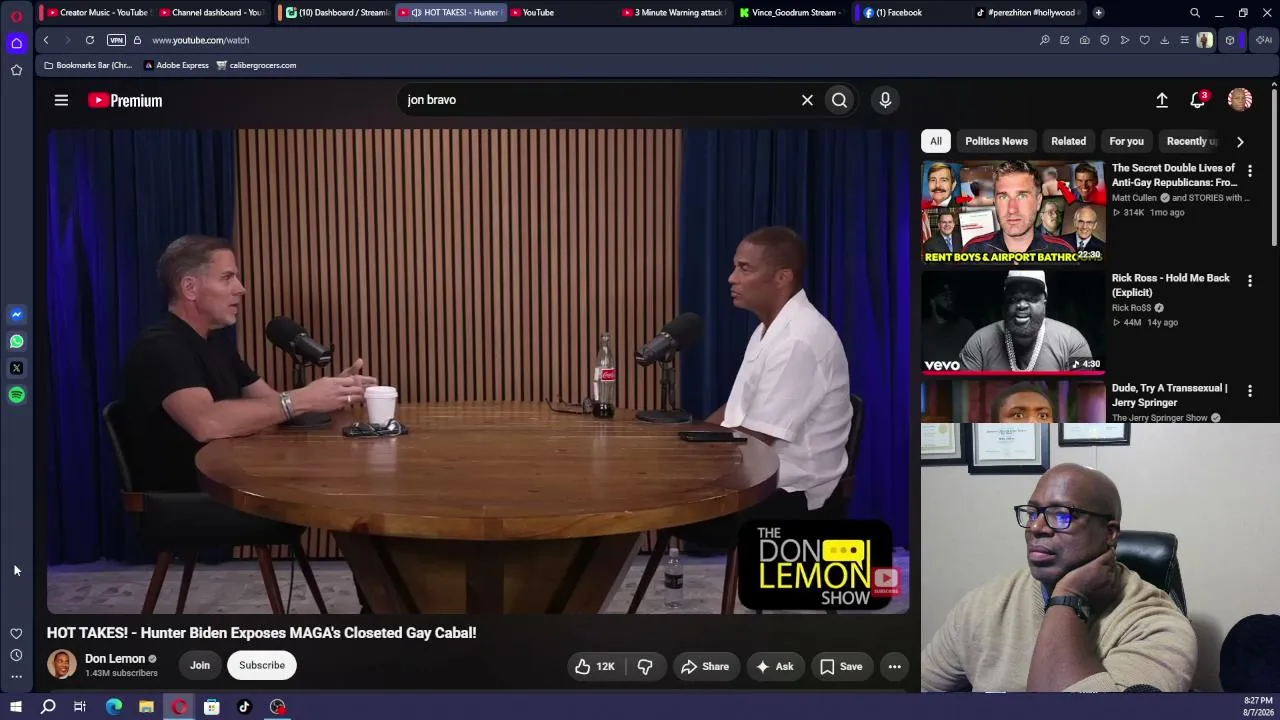Screen dimensions: 1280x720
Task: Open Windows Start menu
Action: pyautogui.click(x=16, y=707)
